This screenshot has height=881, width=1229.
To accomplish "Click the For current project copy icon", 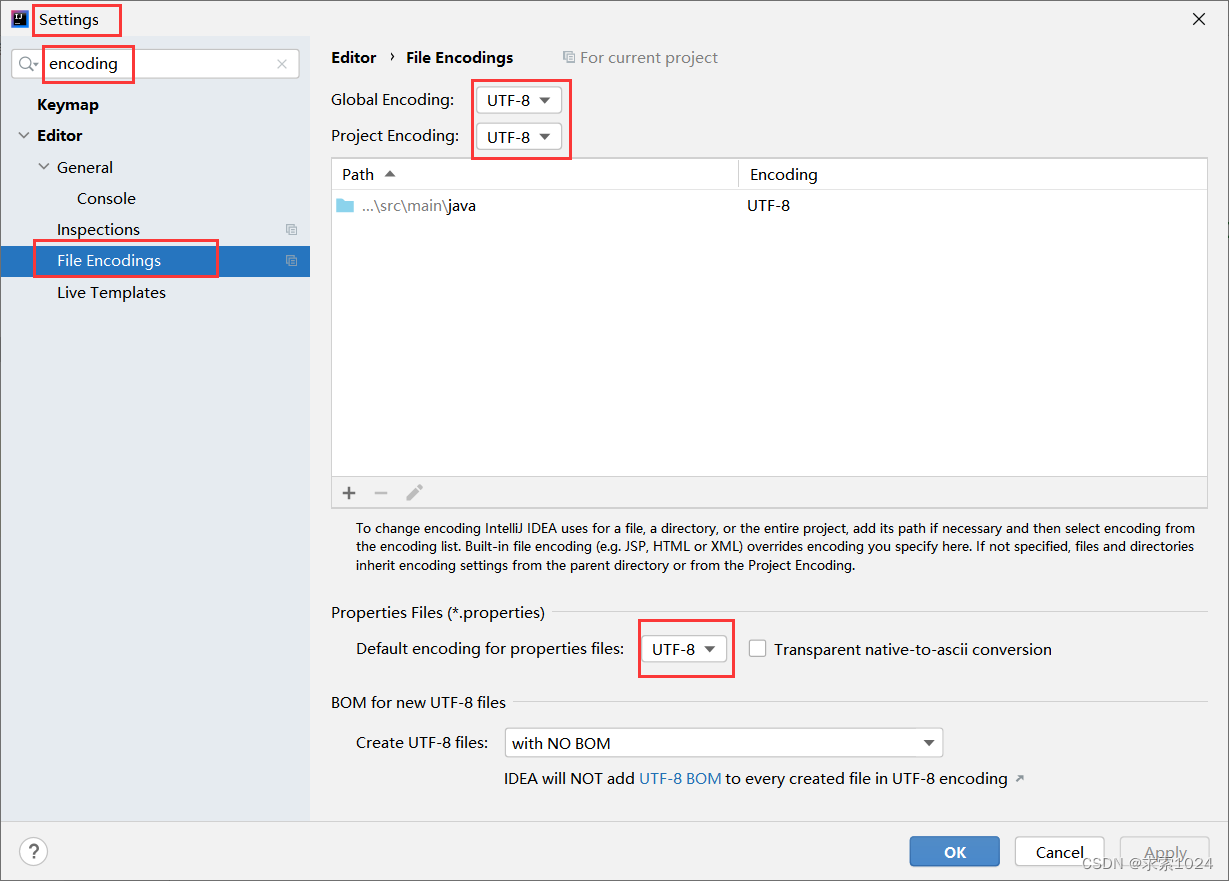I will tap(569, 58).
